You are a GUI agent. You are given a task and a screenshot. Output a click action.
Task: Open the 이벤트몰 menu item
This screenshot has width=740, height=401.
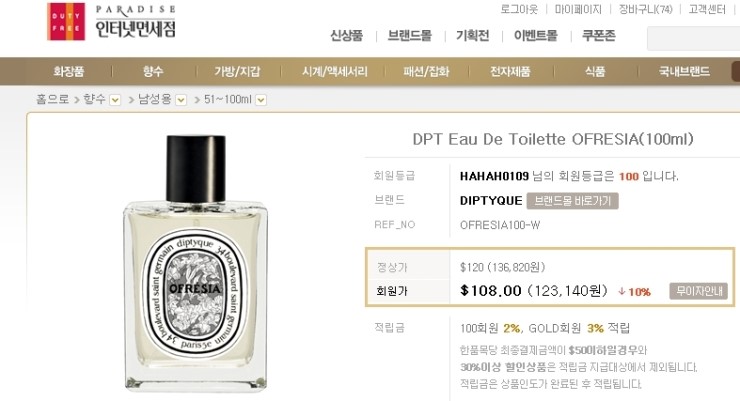pyautogui.click(x=536, y=36)
